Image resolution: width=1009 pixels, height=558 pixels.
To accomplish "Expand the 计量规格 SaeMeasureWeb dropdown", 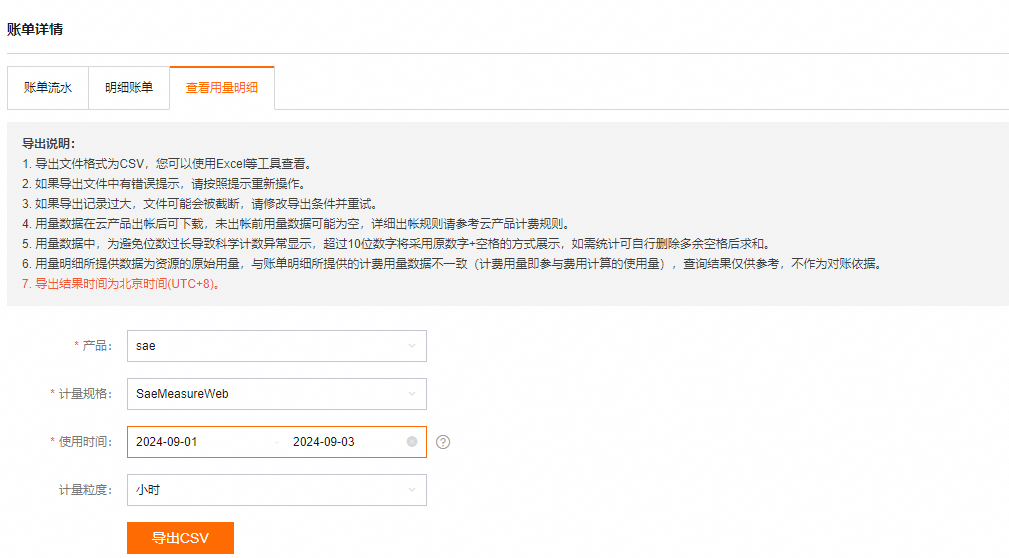I will 277,394.
